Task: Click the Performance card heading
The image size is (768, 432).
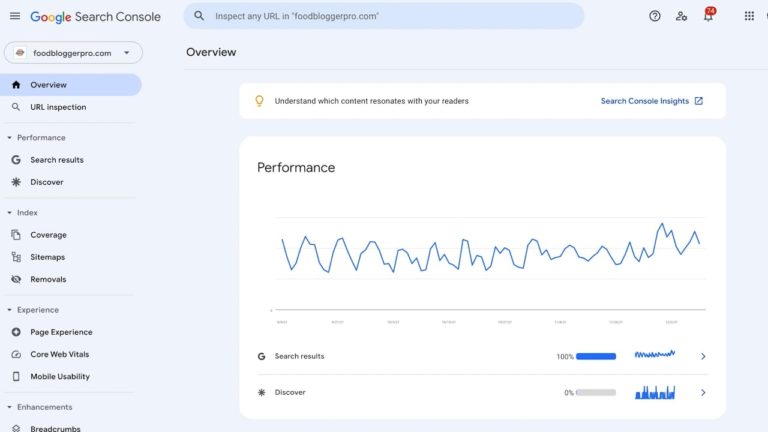Action: [296, 168]
